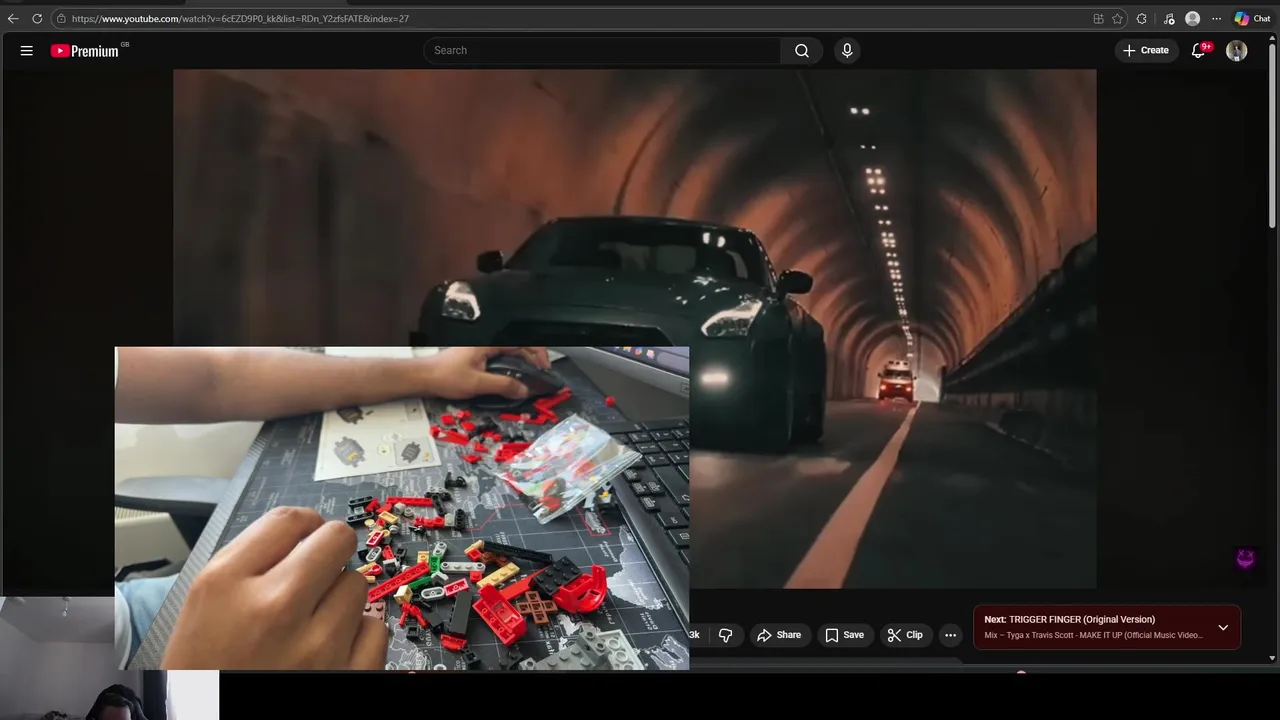The image size is (1280, 720).
Task: Click the purple extension icon at video edge
Action: (1245, 558)
